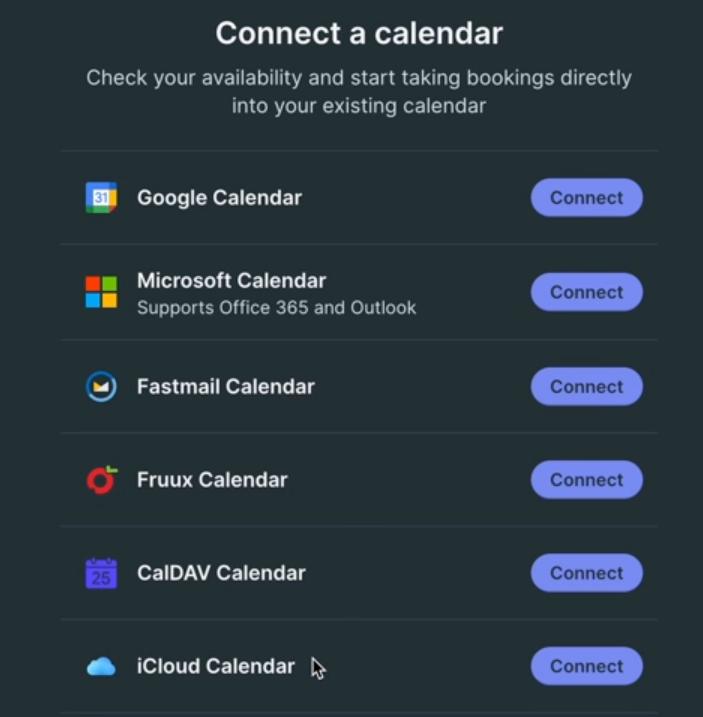Click the Fruux Calendar label
This screenshot has width=703, height=717.
click(x=212, y=480)
